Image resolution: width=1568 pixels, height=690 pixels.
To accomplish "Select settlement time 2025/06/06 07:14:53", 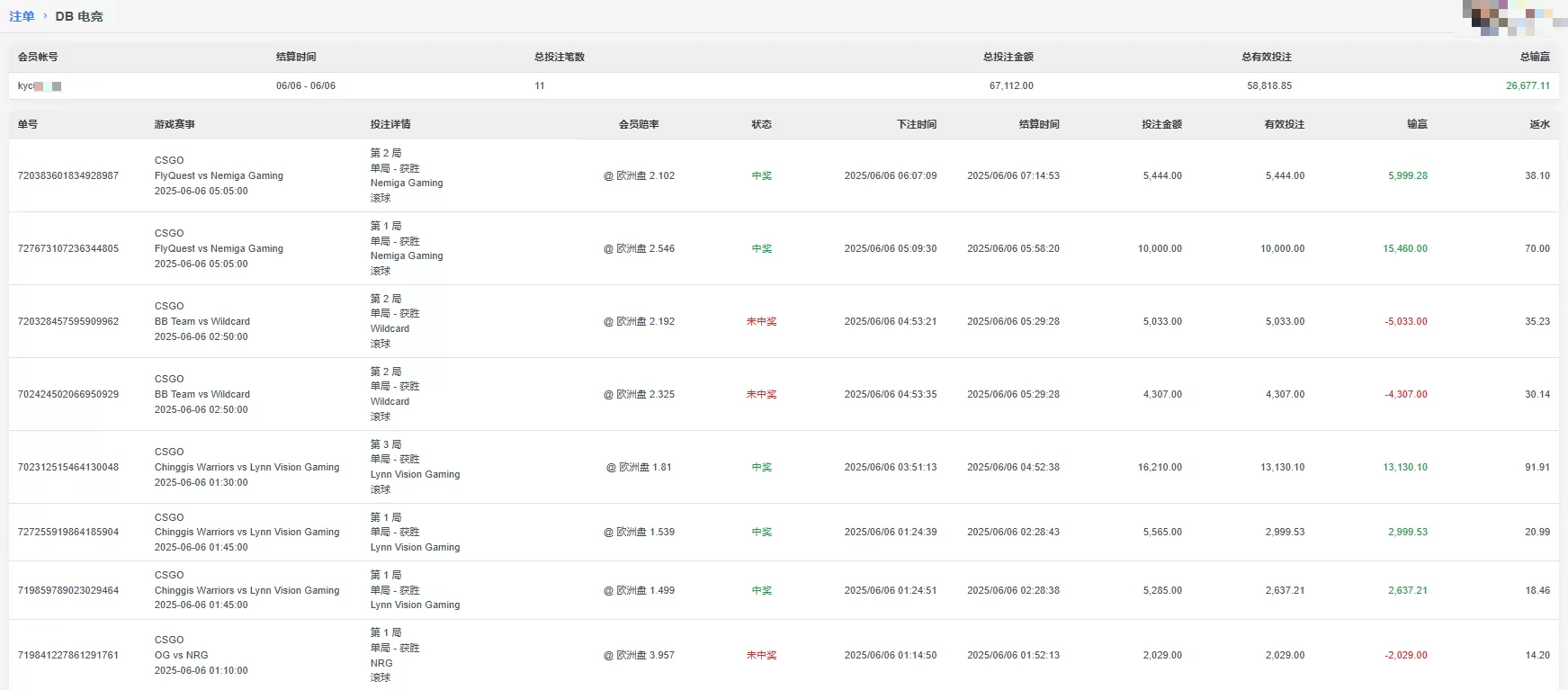I will coord(1013,176).
